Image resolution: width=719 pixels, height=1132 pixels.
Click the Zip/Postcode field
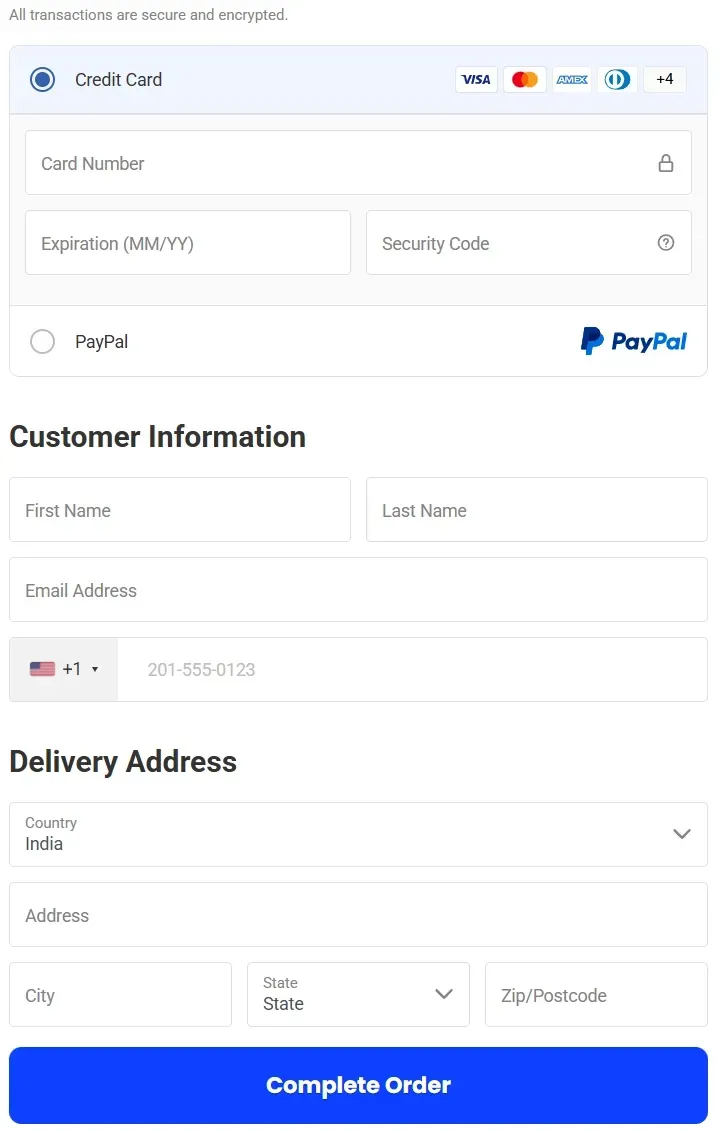595,994
